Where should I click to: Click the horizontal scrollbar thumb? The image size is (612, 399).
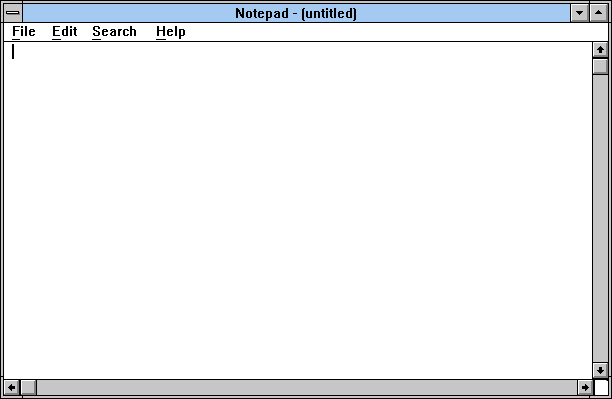click(28, 387)
